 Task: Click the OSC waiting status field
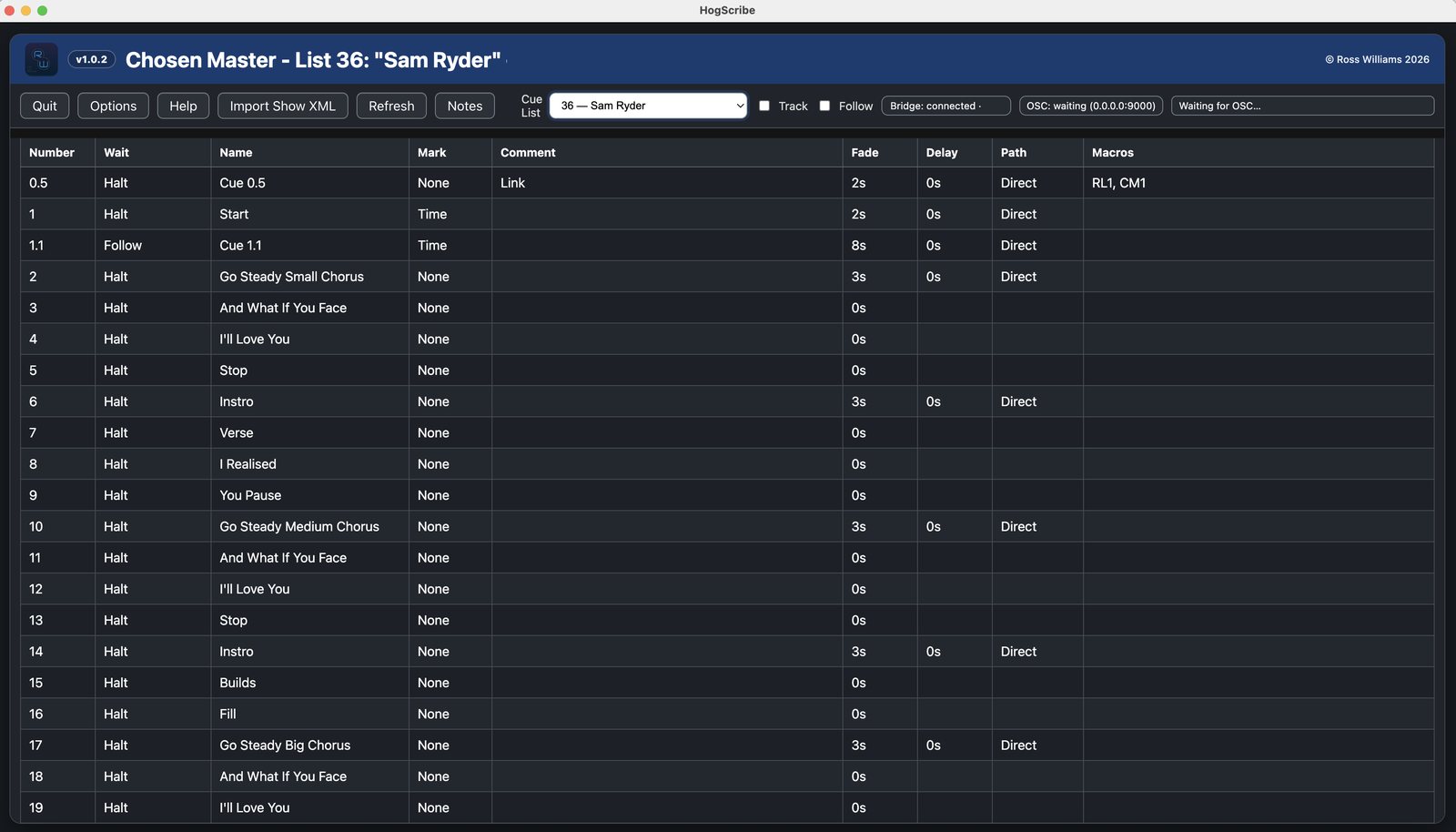pos(1091,106)
